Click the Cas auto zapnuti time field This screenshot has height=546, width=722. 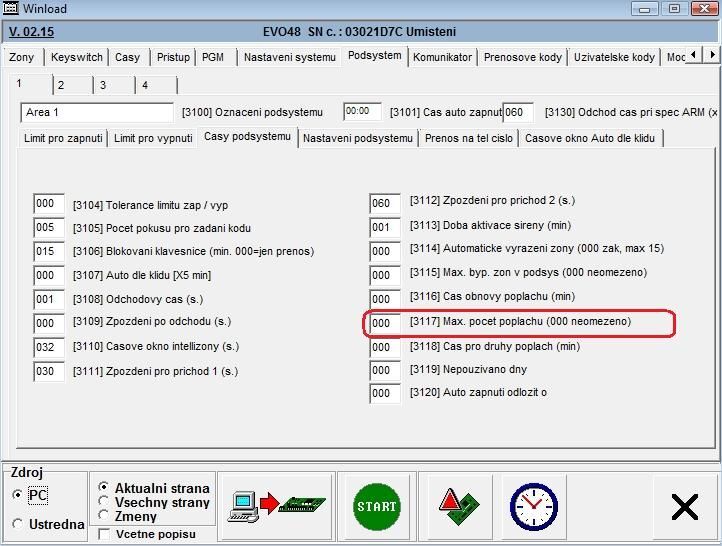coord(361,113)
